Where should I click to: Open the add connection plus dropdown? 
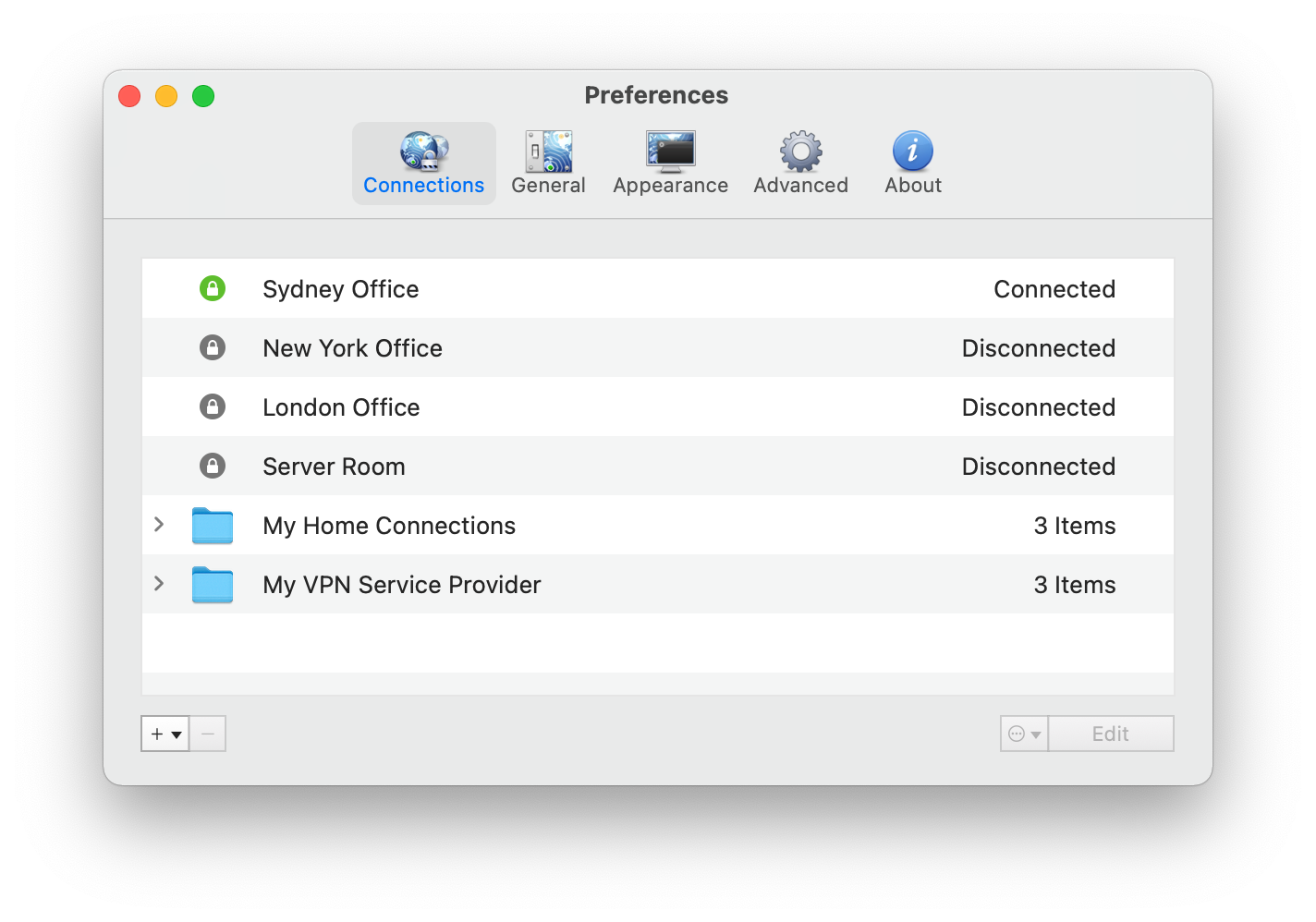pyautogui.click(x=165, y=734)
